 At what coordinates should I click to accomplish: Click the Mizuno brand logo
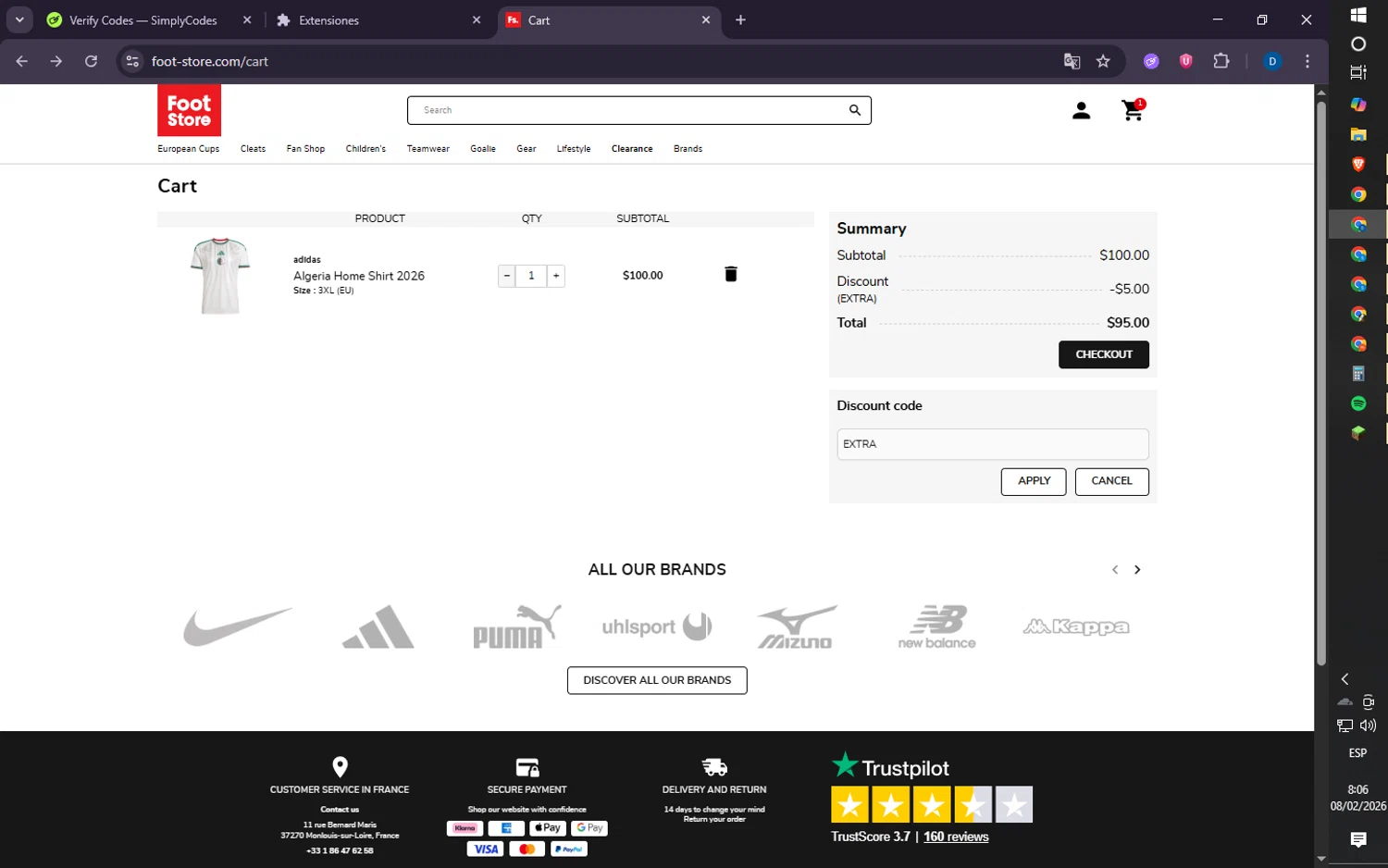coord(797,626)
